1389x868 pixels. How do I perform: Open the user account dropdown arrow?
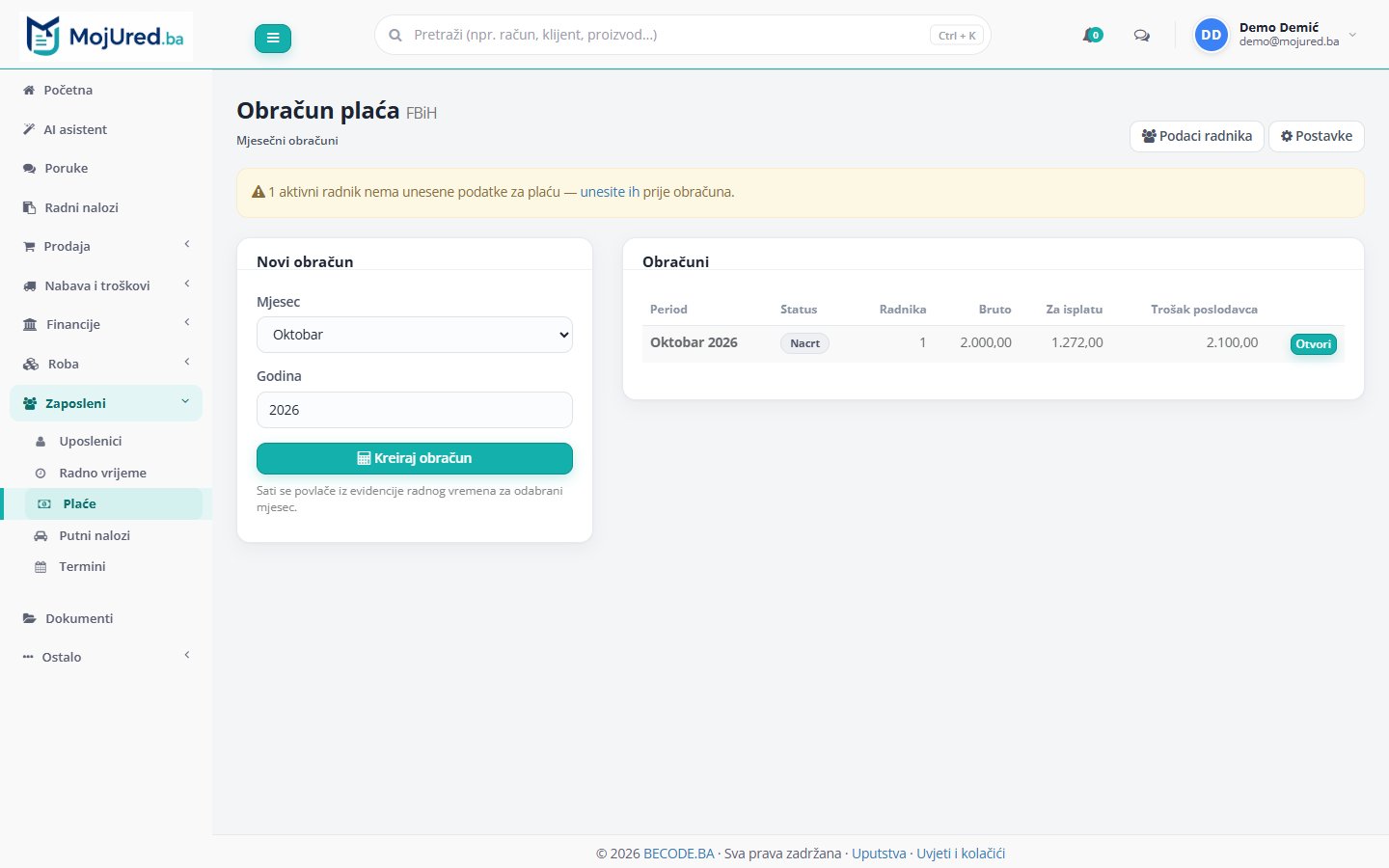pos(1352,35)
